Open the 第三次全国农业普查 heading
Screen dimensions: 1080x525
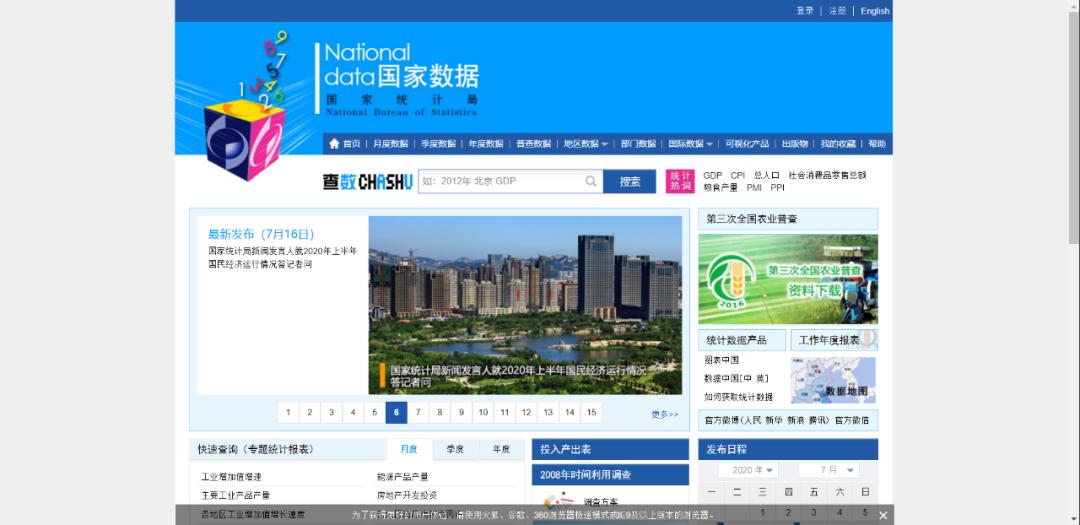(x=788, y=219)
